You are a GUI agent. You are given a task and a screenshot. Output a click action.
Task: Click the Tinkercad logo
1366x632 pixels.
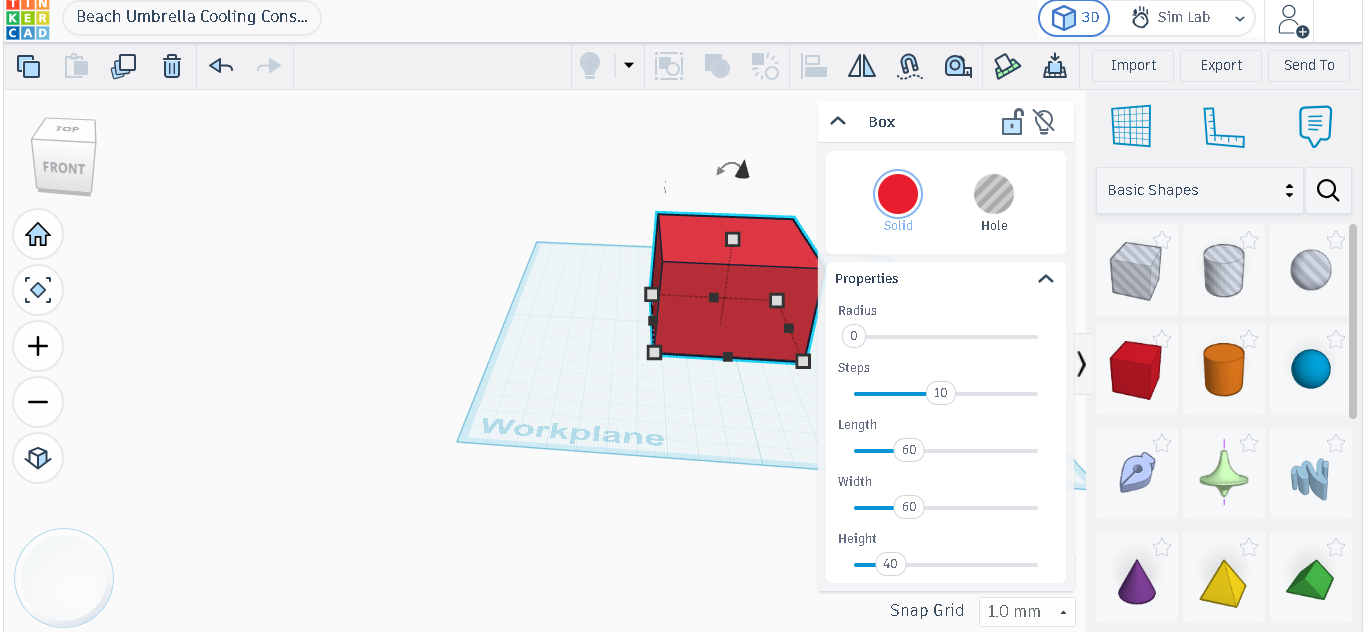tap(27, 19)
